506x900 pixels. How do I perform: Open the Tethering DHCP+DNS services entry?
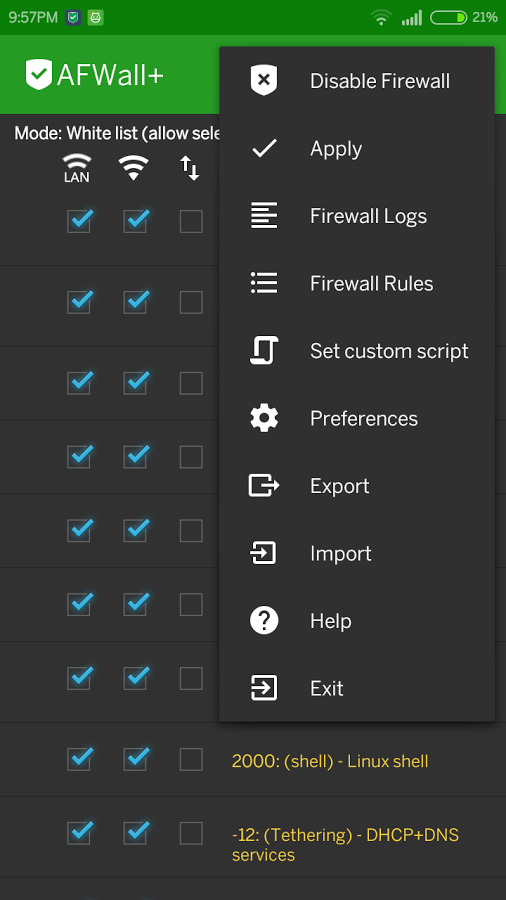345,845
